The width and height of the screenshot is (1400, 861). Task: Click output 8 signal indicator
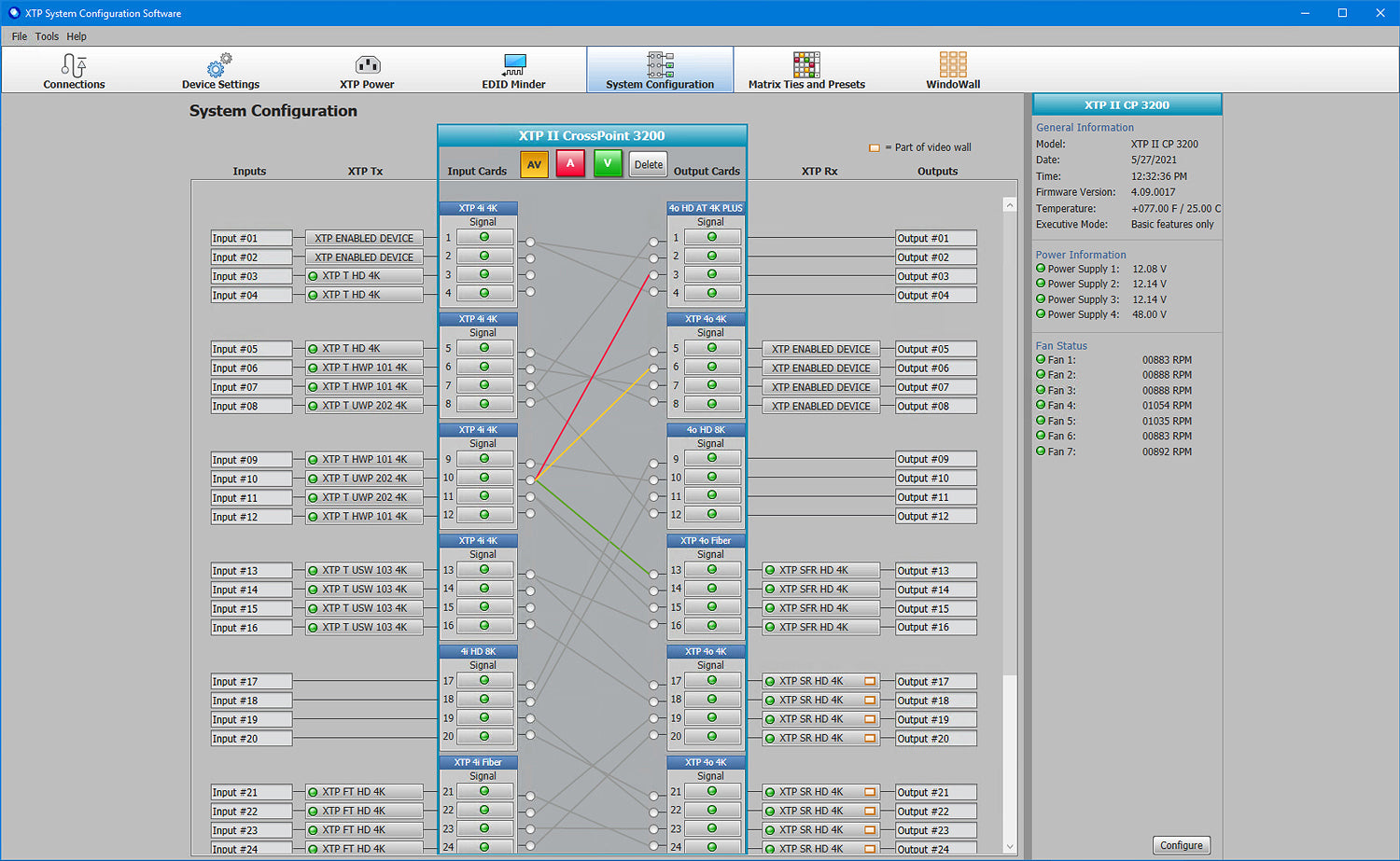pos(712,404)
